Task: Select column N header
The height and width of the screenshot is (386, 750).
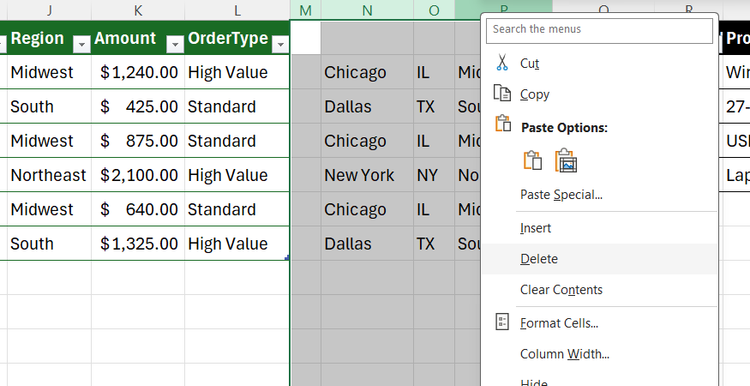Action: (367, 10)
